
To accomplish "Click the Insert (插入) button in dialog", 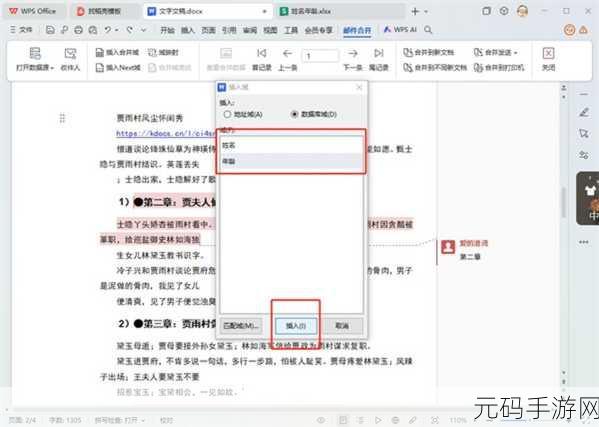I will pyautogui.click(x=296, y=326).
